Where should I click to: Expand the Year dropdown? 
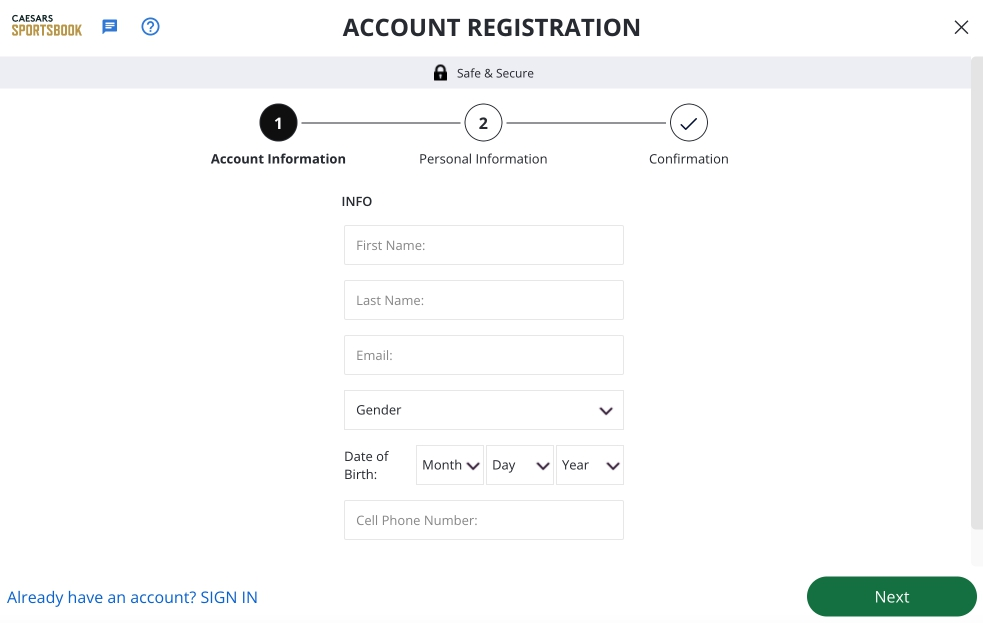589,465
